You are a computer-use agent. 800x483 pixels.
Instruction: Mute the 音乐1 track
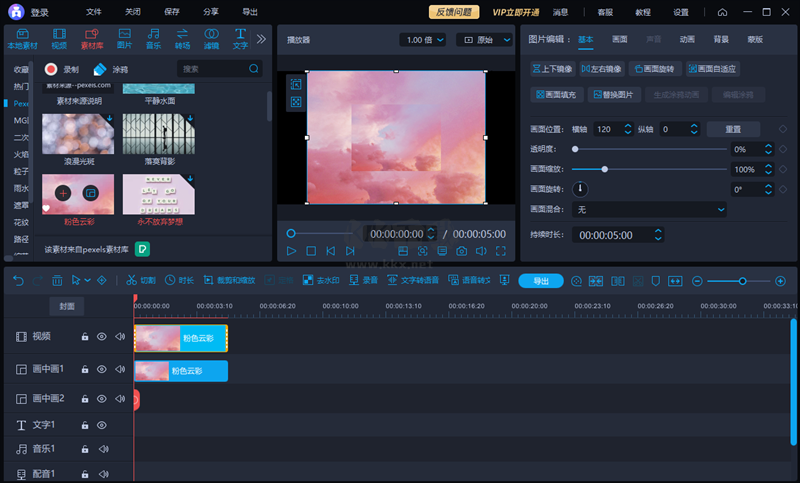tap(102, 448)
